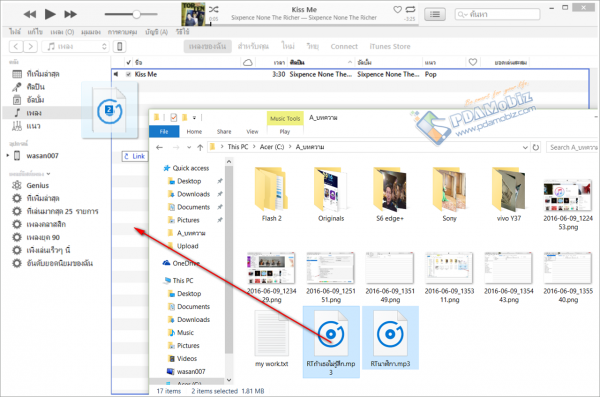
Task: Open the Home ribbon tab in Explorer
Action: [x=194, y=132]
